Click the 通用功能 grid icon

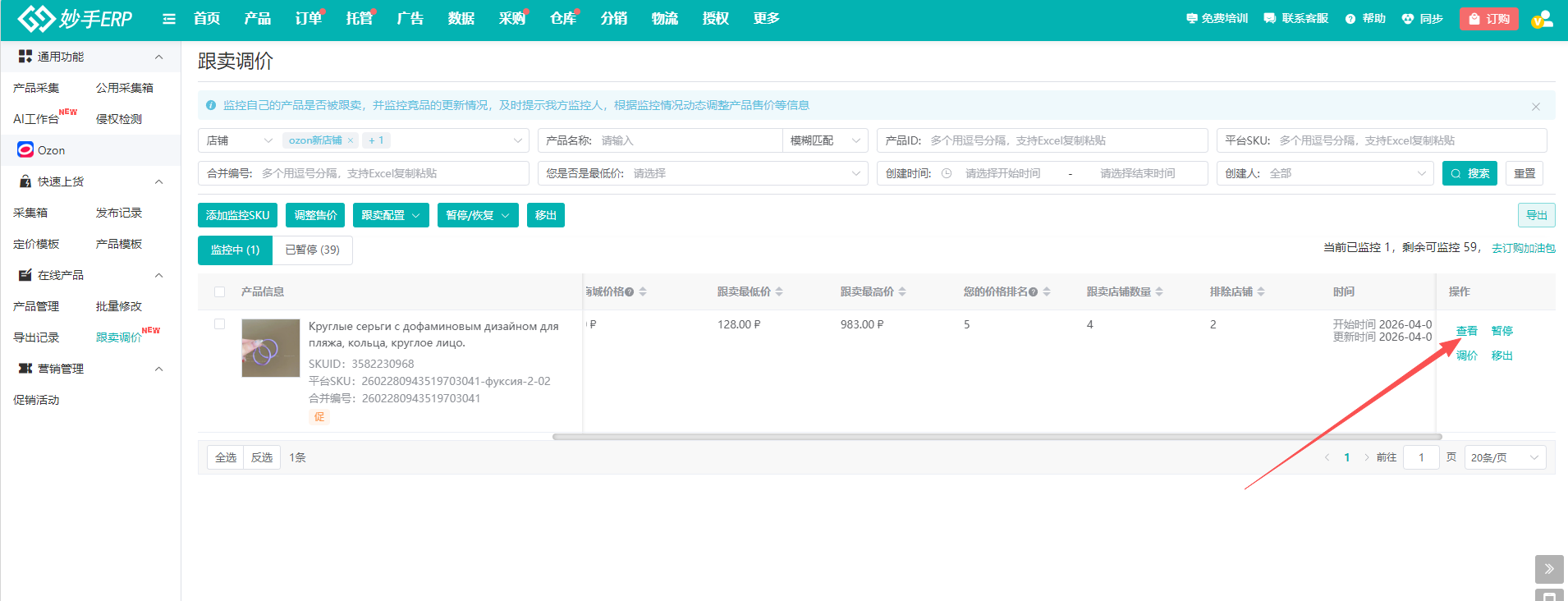[x=25, y=56]
